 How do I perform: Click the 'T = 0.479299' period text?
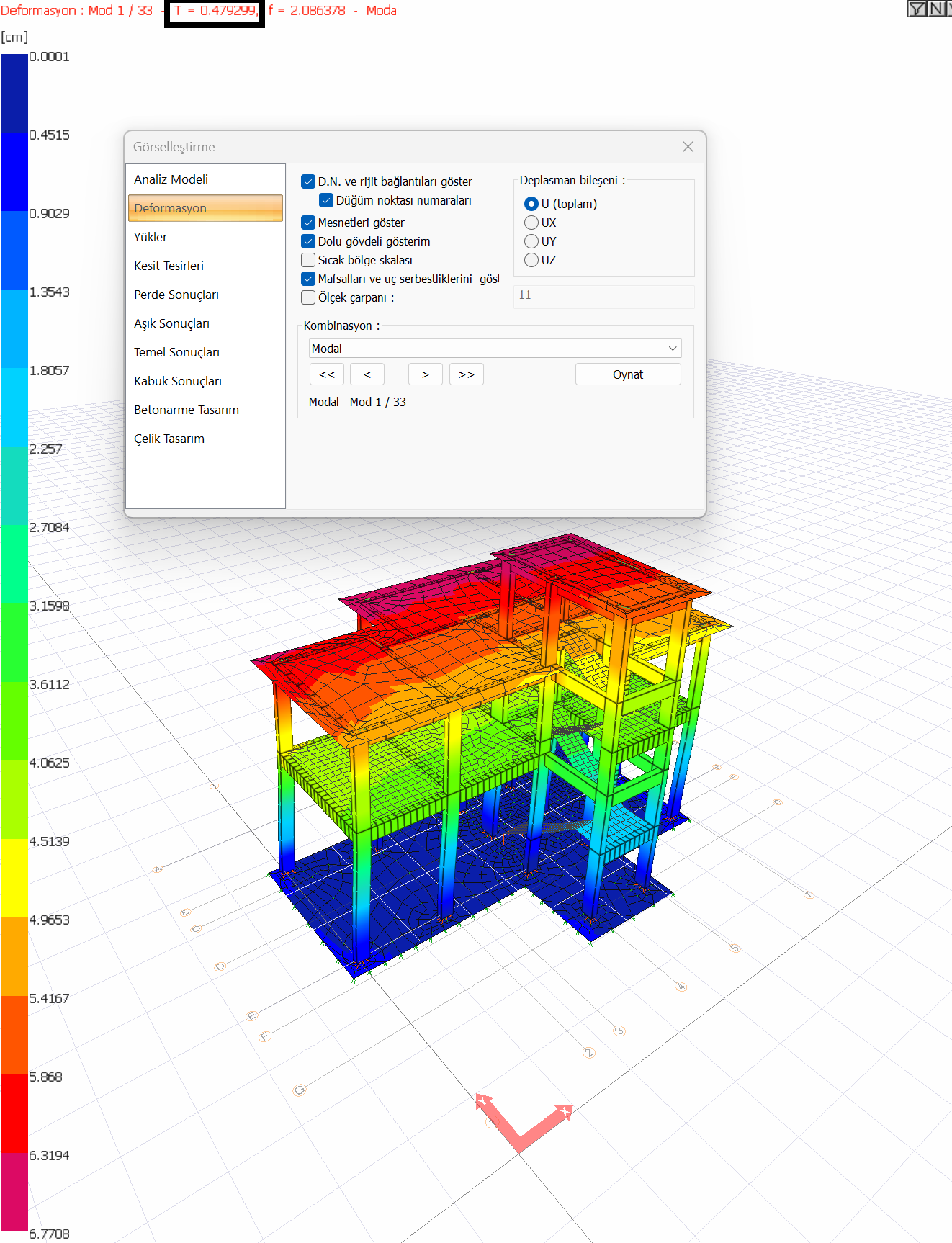click(x=216, y=11)
